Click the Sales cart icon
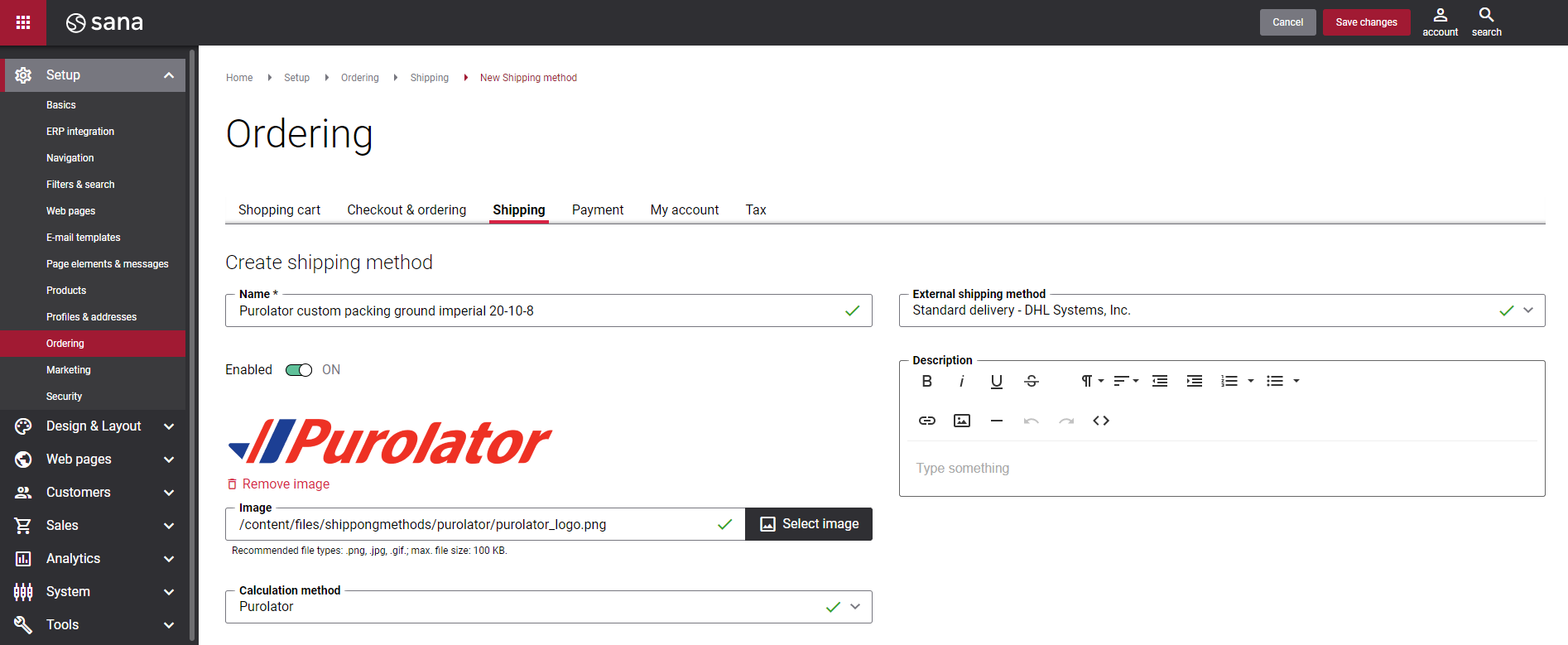Screen dimensions: 1568x645 [x=23, y=526]
